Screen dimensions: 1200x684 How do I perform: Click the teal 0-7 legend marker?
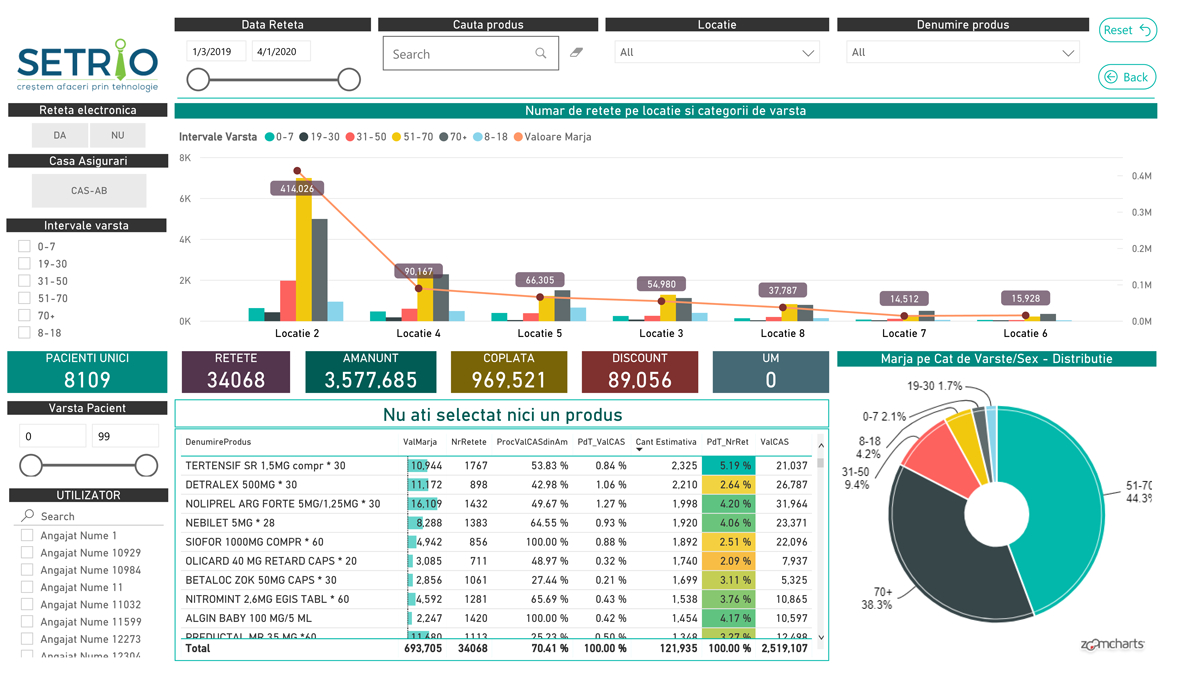[270, 137]
